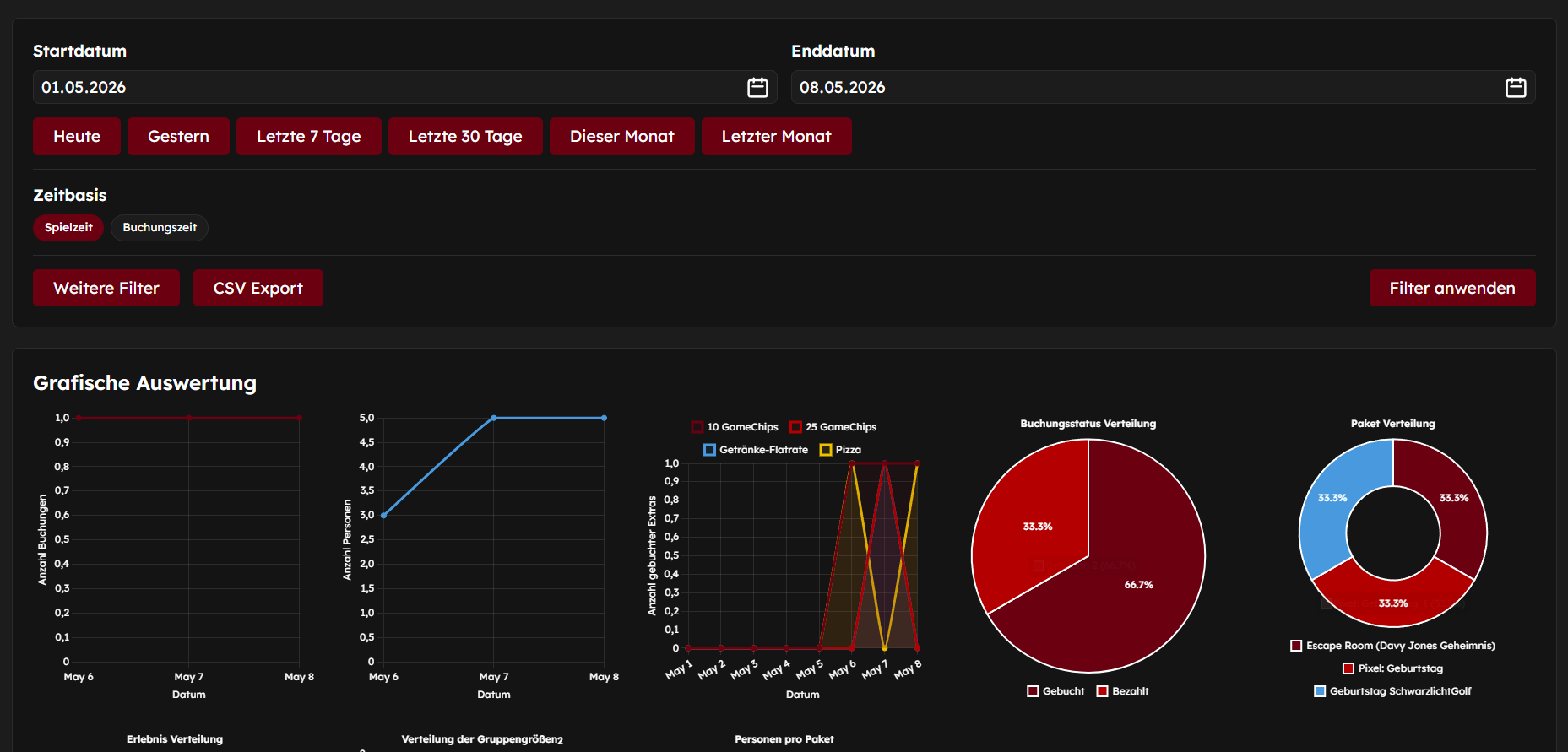
Task: Export data with CSV Export
Action: click(258, 288)
